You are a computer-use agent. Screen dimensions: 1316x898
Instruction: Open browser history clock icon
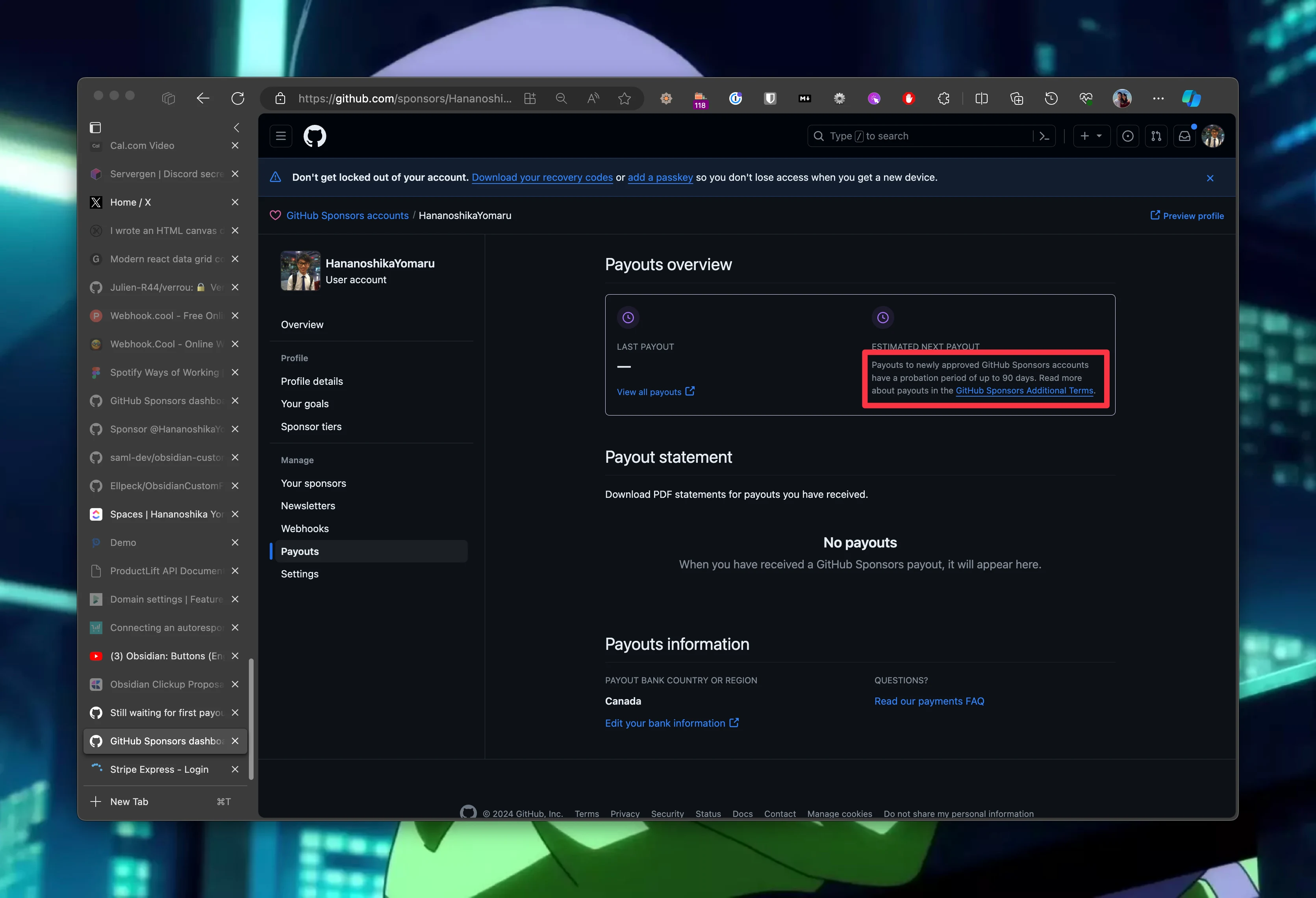(x=1051, y=98)
